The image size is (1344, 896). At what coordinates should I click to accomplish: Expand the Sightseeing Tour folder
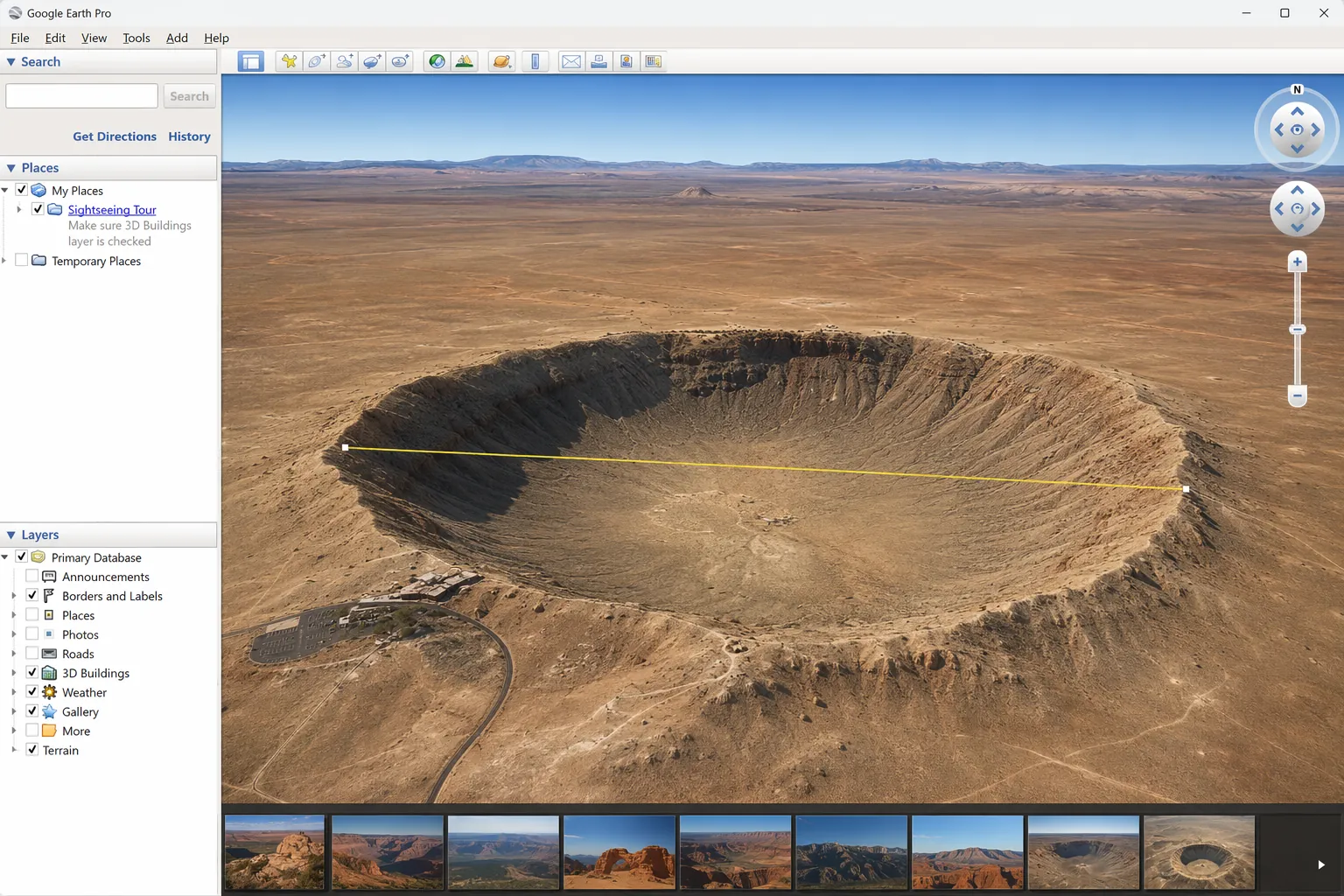19,209
